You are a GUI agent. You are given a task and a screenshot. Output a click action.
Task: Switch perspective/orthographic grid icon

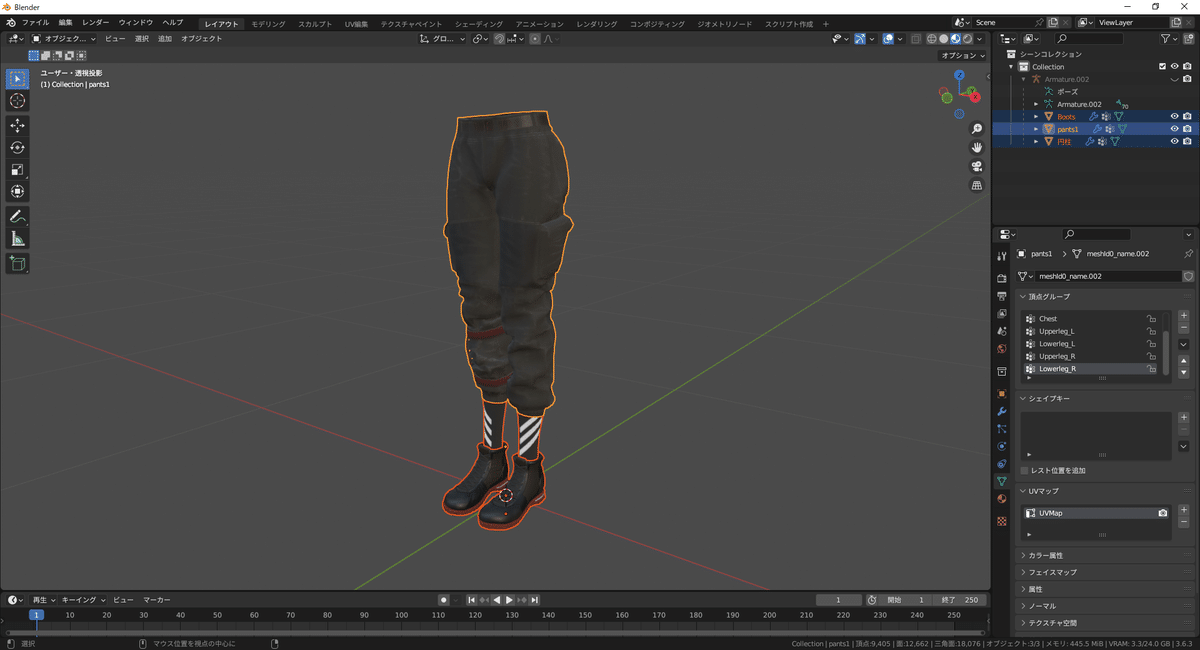(977, 186)
